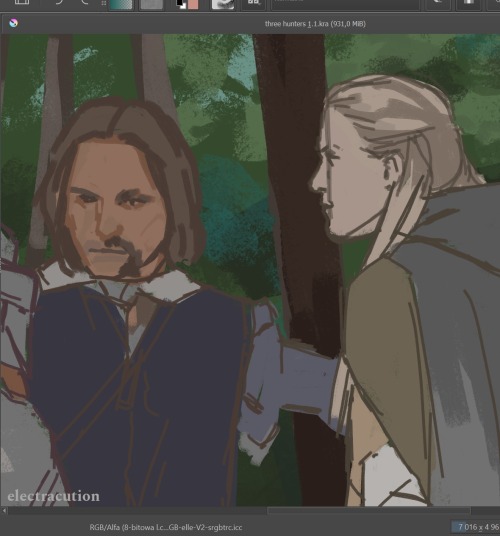Open the gray pattern preset swatch
Viewport: 500px width, 536px height.
click(x=151, y=4)
